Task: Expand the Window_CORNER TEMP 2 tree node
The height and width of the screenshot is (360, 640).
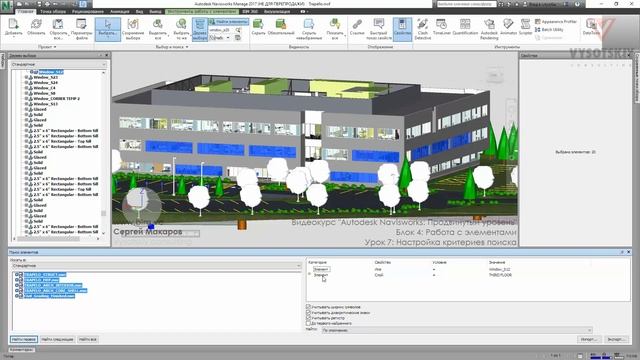Action: tap(26, 98)
